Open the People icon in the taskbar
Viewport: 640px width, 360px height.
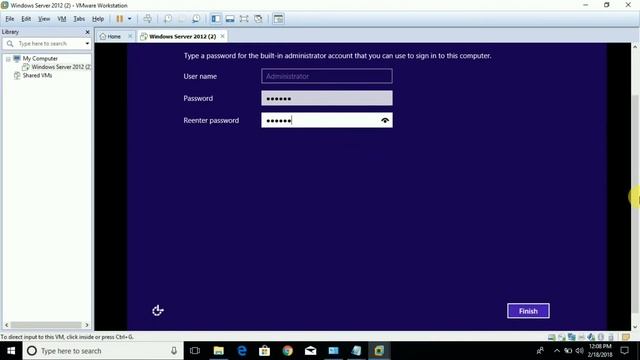click(x=540, y=351)
